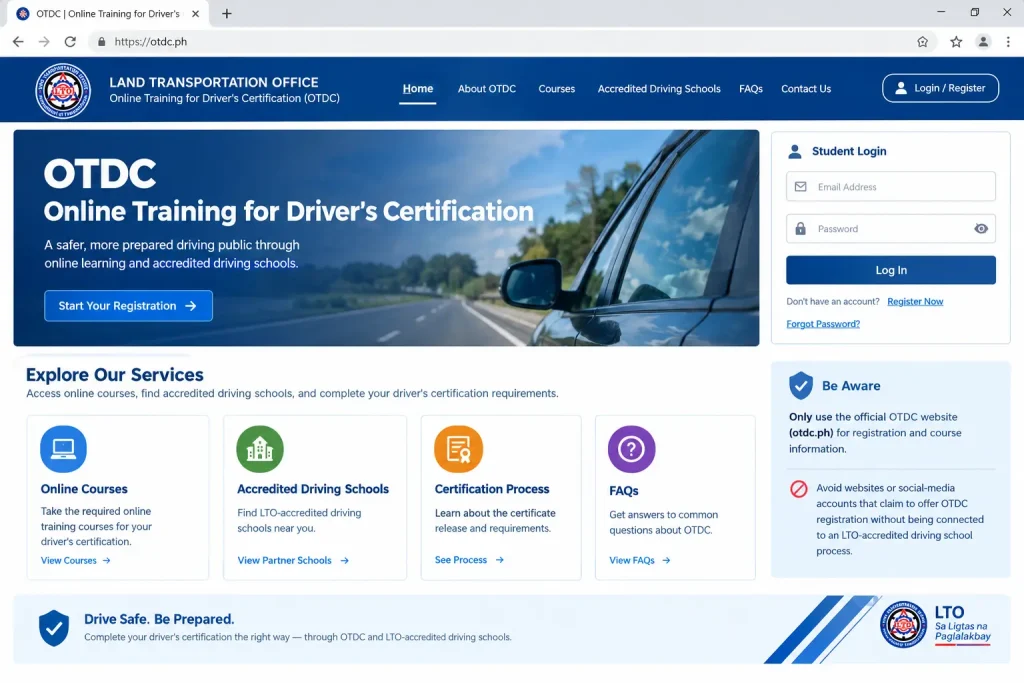Open FAQs in the top navigation
Image resolution: width=1024 pixels, height=683 pixels.
coord(751,89)
